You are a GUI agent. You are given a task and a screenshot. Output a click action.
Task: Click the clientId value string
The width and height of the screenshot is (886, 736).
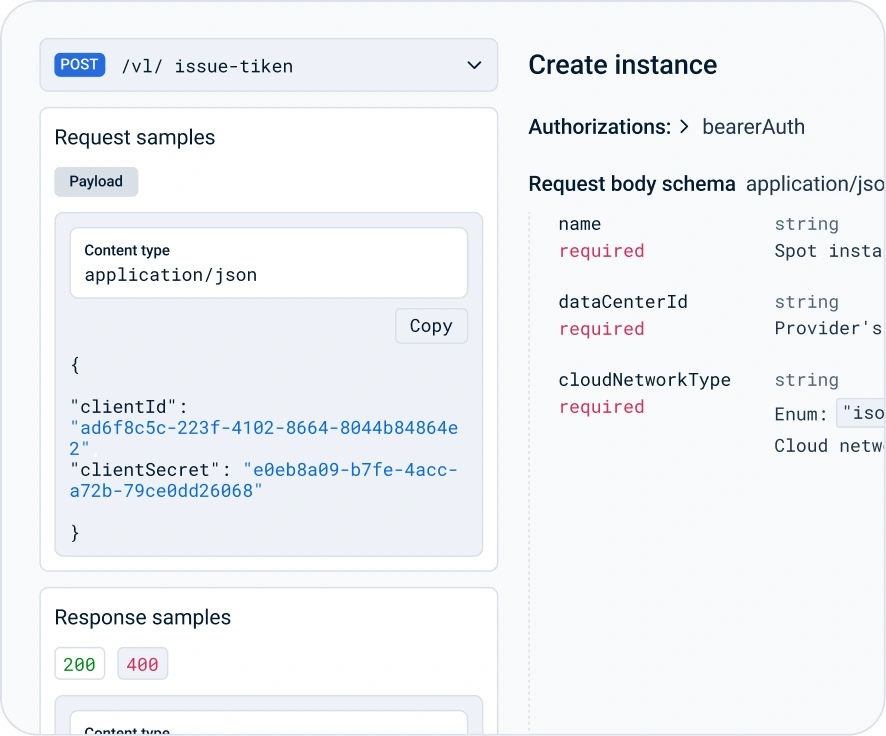point(263,438)
